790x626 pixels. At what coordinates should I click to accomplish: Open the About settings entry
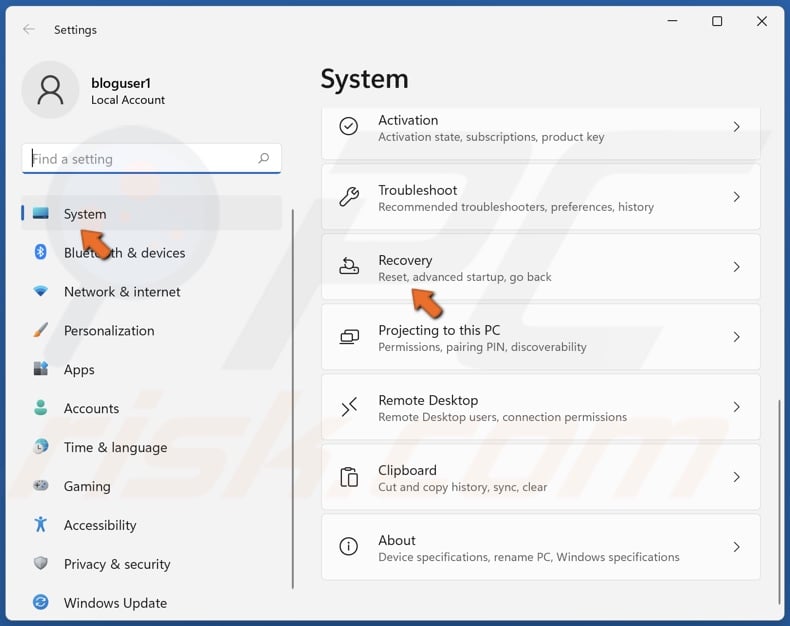(541, 547)
